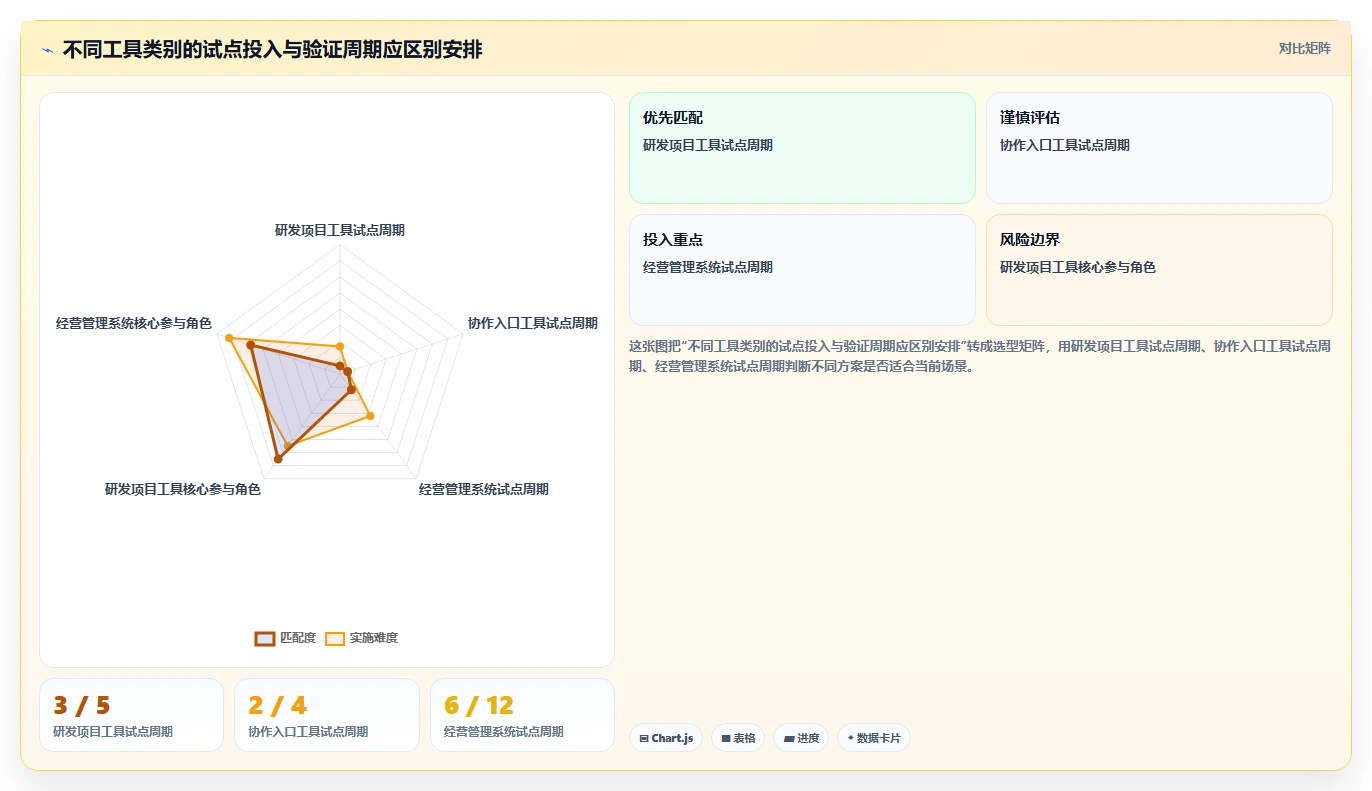Screen dimensions: 1372x791
Task: Open the 谨慎评估 card
Action: (1159, 148)
